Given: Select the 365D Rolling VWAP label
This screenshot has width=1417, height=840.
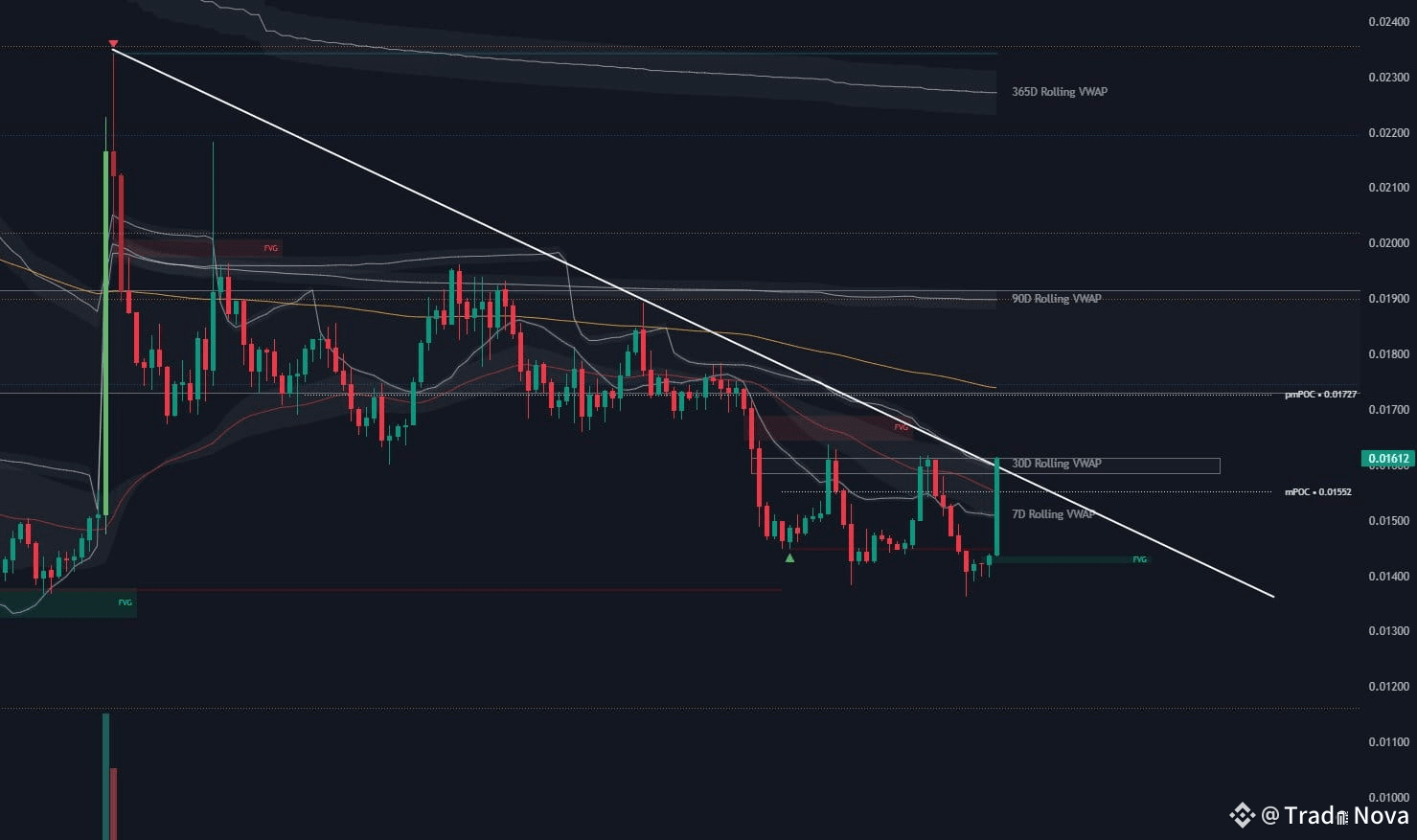Looking at the screenshot, I should (1058, 91).
